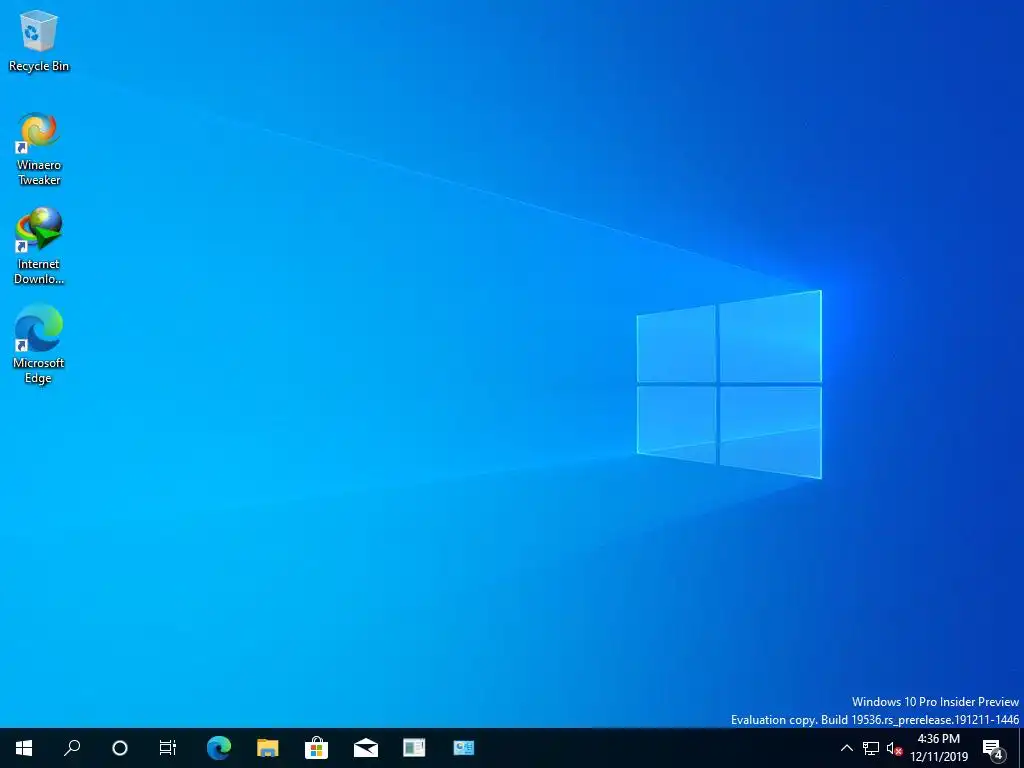Open the Windows Start menu
The height and width of the screenshot is (768, 1024).
pos(24,748)
